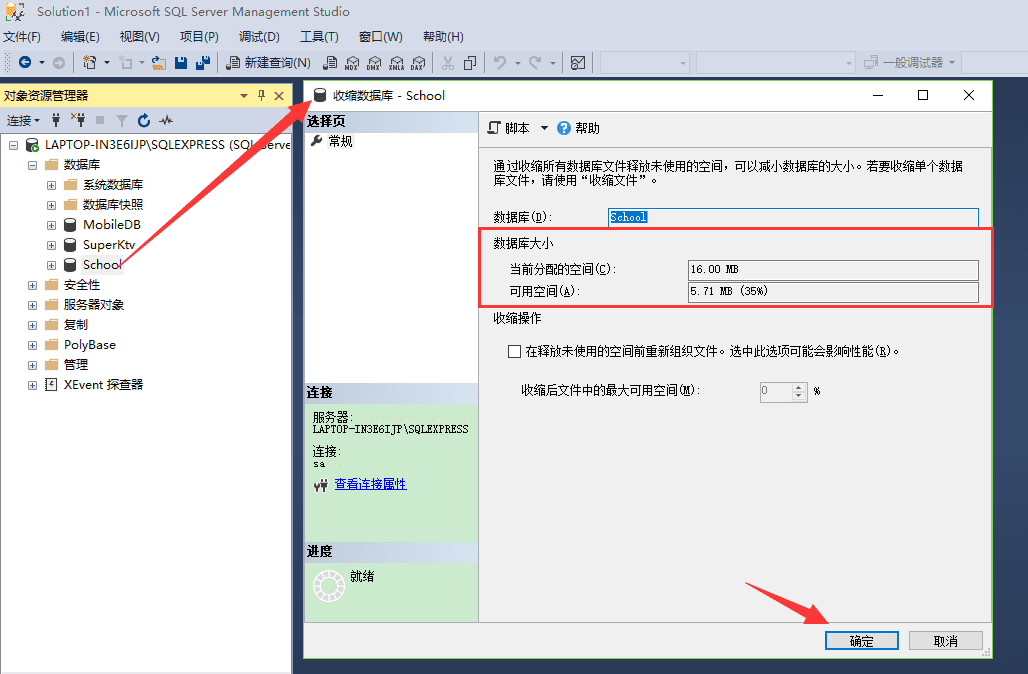Collapse the LAPTOP-IN3E6IJP server node

point(13,145)
